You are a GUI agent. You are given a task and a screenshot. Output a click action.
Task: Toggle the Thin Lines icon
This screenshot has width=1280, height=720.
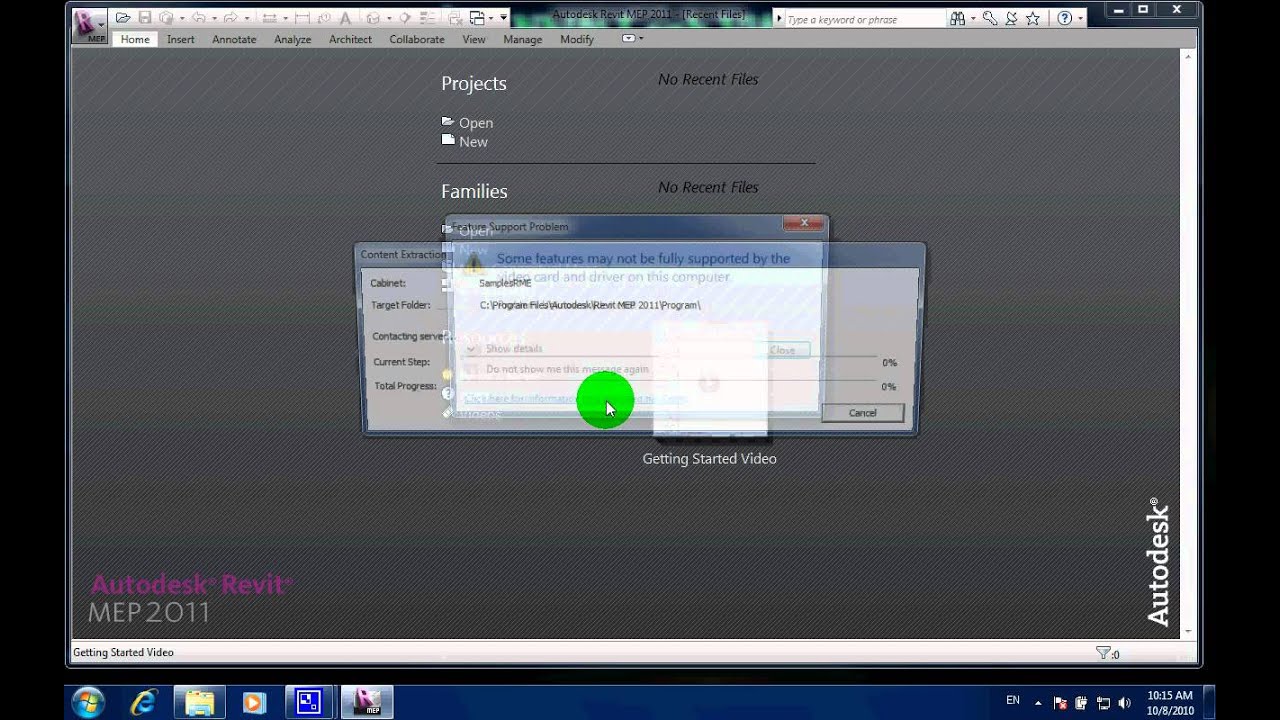click(427, 18)
